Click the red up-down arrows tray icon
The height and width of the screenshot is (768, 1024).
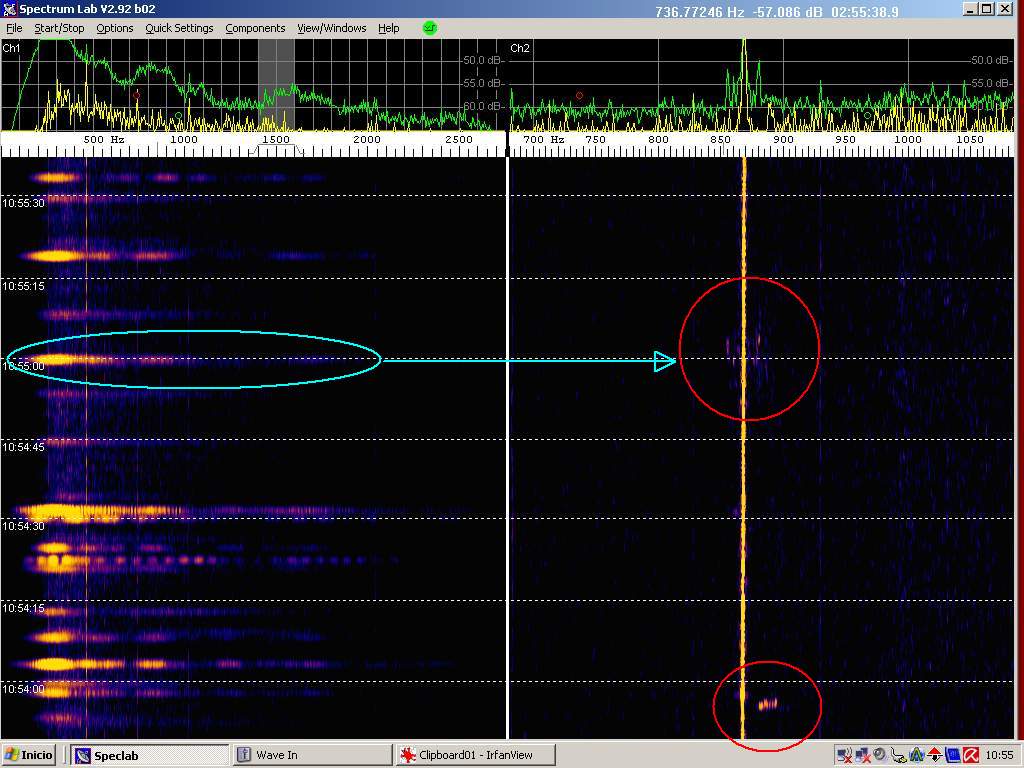(934, 755)
